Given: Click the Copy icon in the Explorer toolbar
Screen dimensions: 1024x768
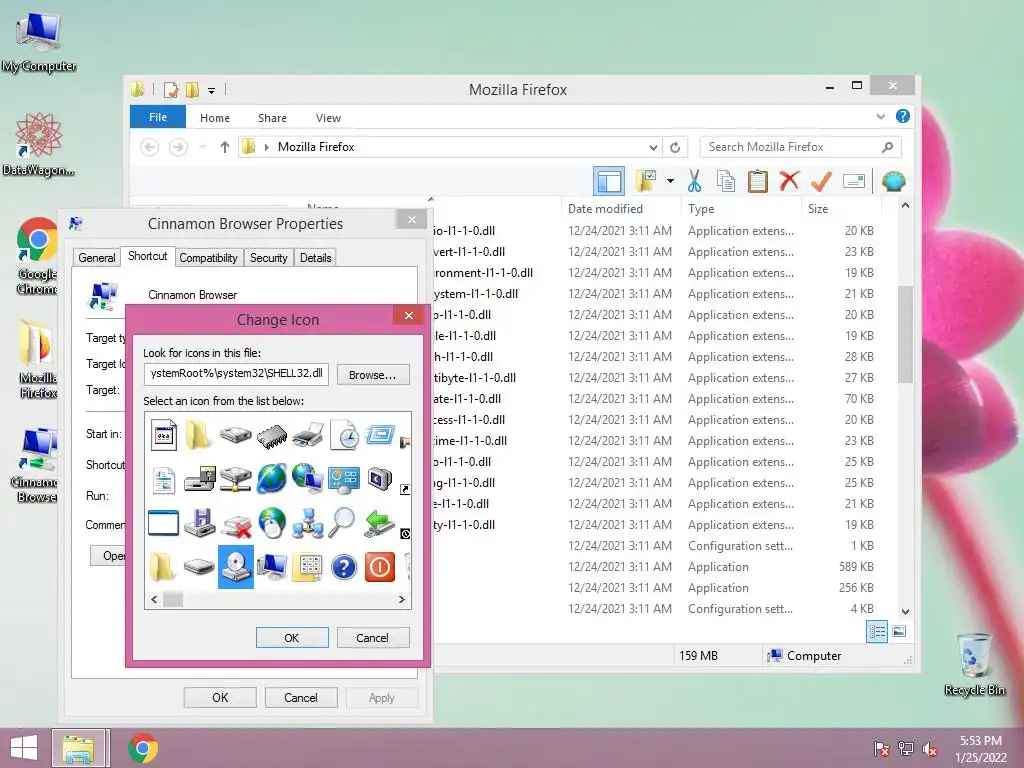Looking at the screenshot, I should coord(726,181).
